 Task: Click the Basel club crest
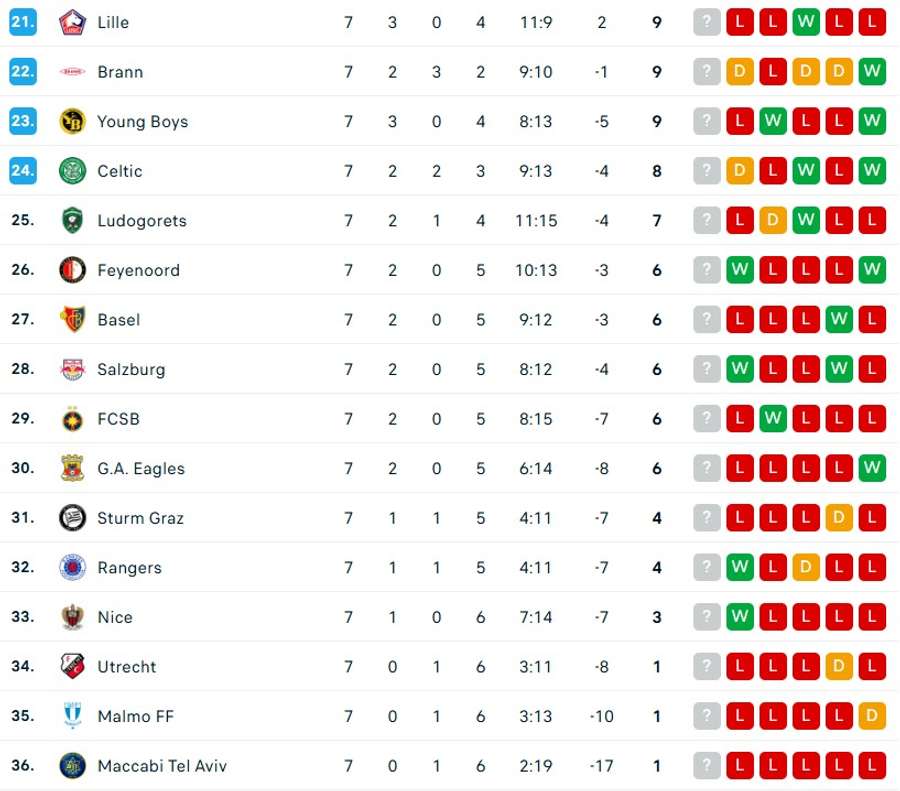click(73, 320)
